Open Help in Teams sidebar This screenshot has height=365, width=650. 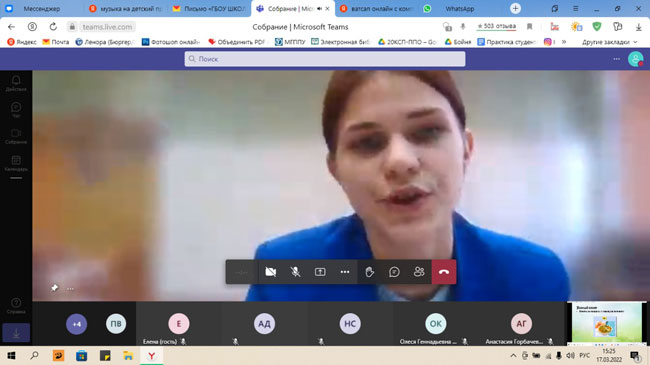click(16, 306)
